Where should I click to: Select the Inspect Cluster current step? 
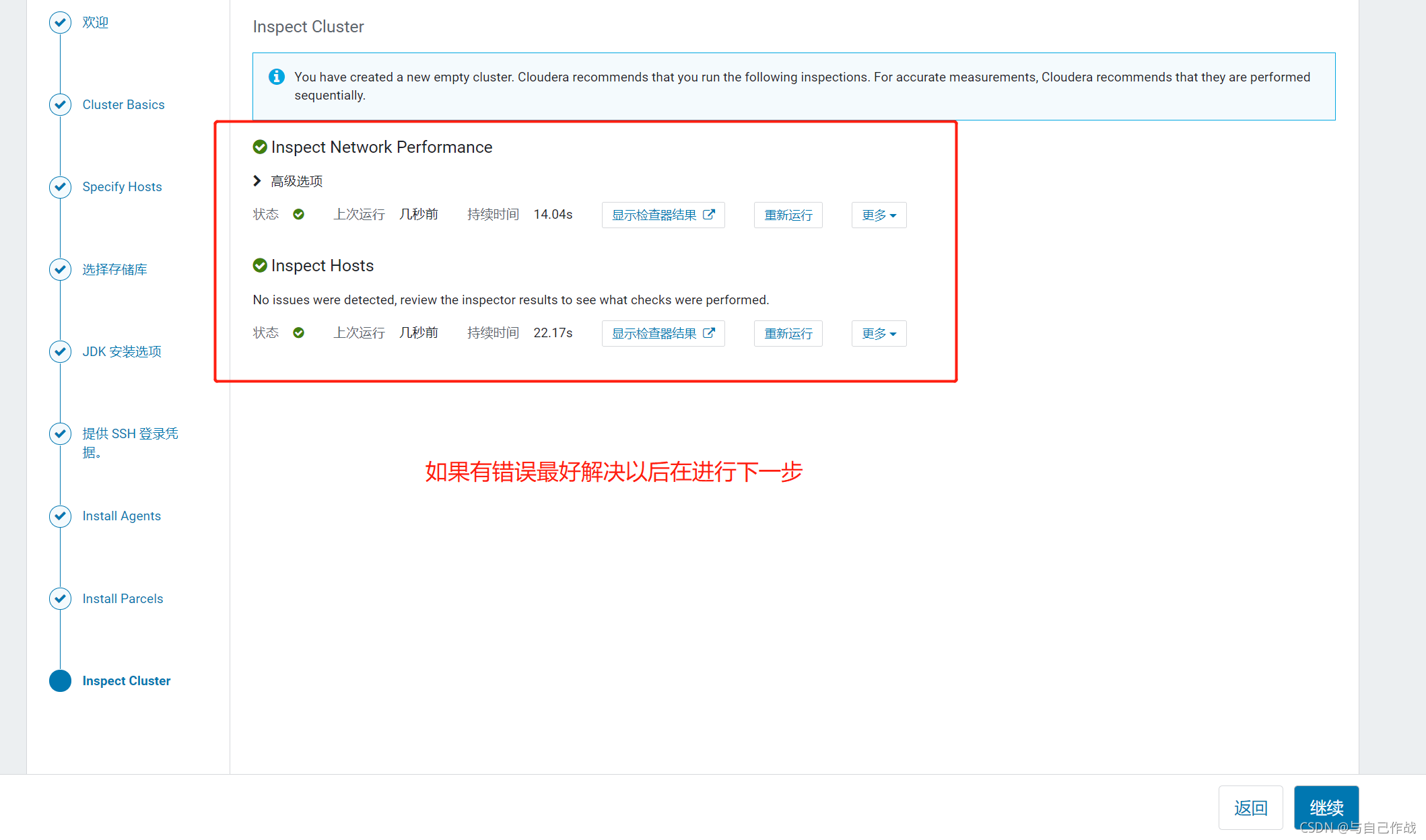tap(126, 680)
